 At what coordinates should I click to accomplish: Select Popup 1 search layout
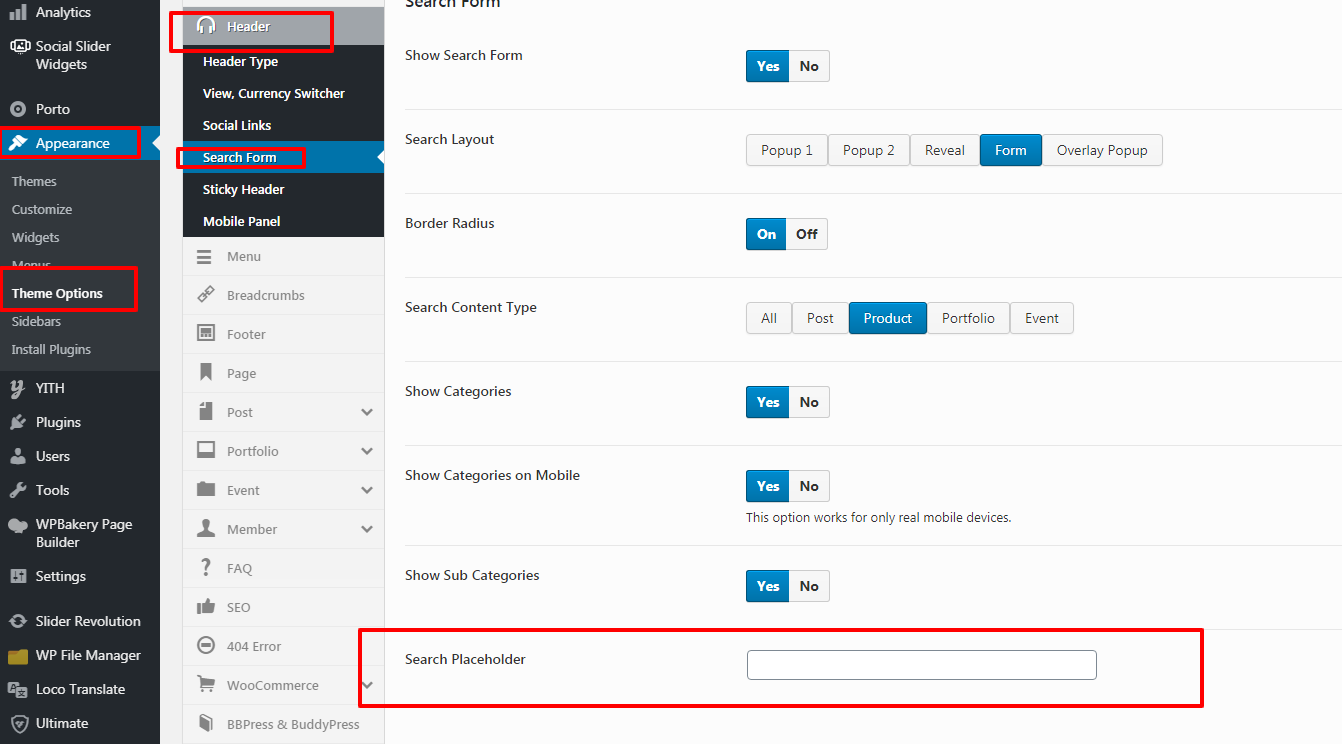787,150
